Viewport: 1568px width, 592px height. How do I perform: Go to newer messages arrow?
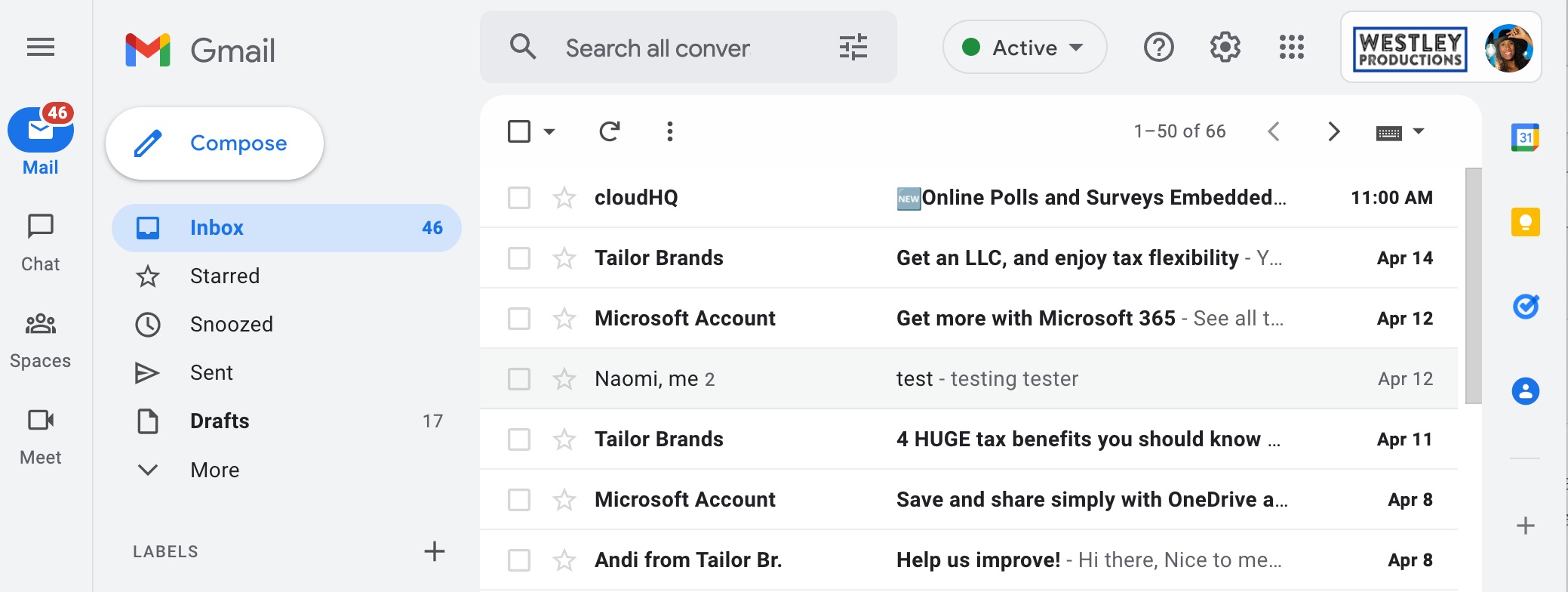(x=1274, y=131)
